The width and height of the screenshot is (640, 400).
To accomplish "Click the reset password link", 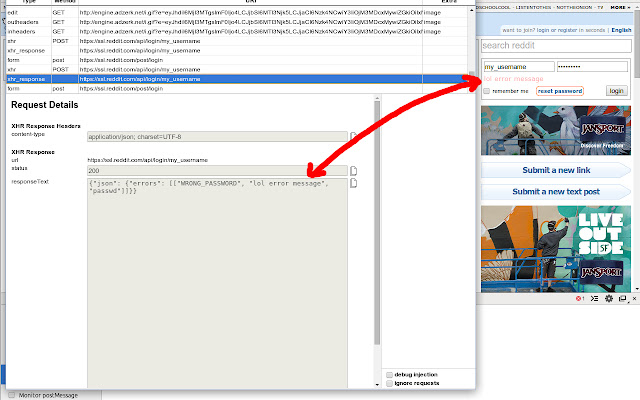I will (559, 91).
